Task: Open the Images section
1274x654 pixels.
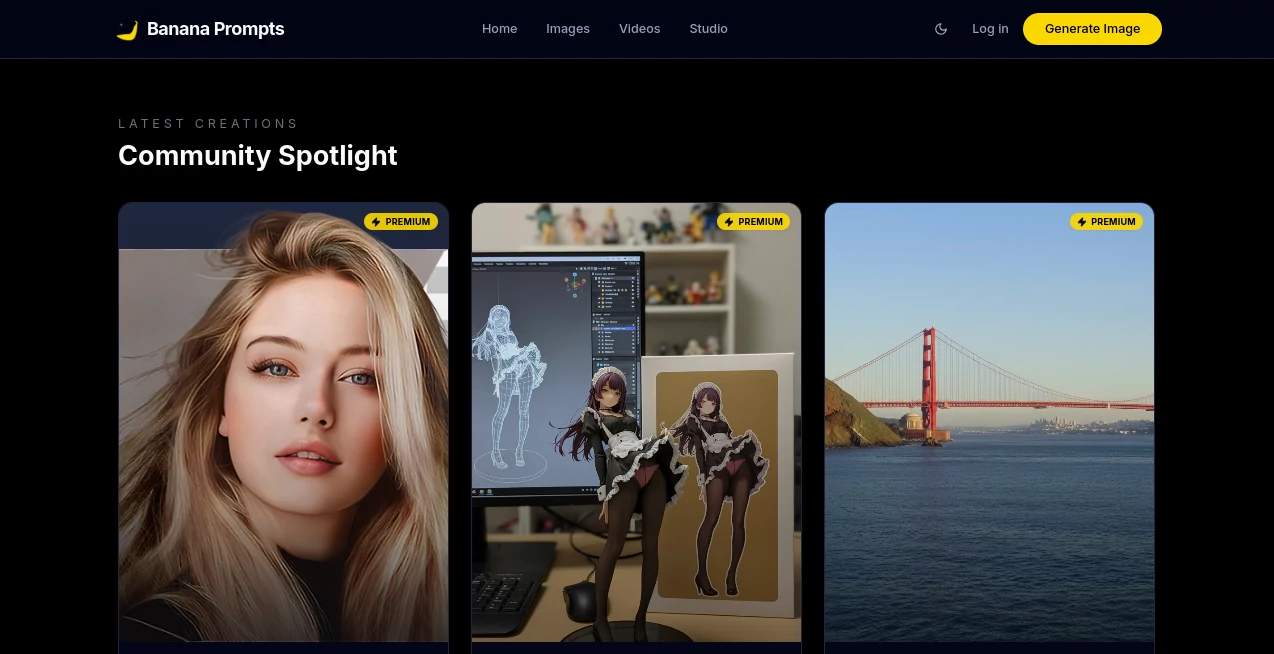Action: 568,29
